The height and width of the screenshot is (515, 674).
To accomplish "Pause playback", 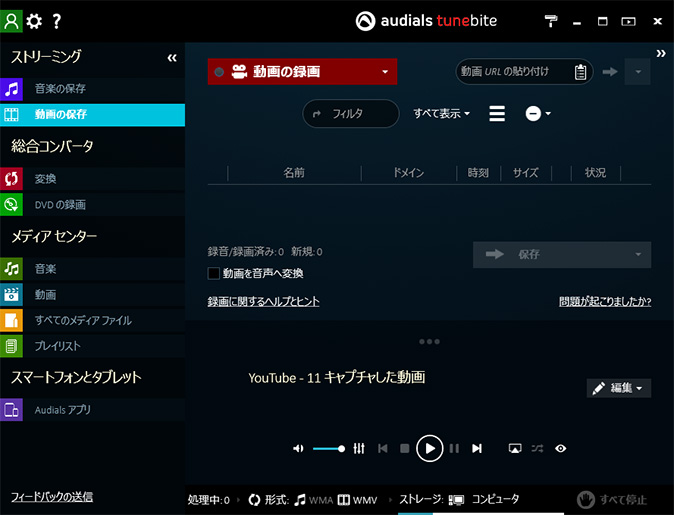I will 454,448.
